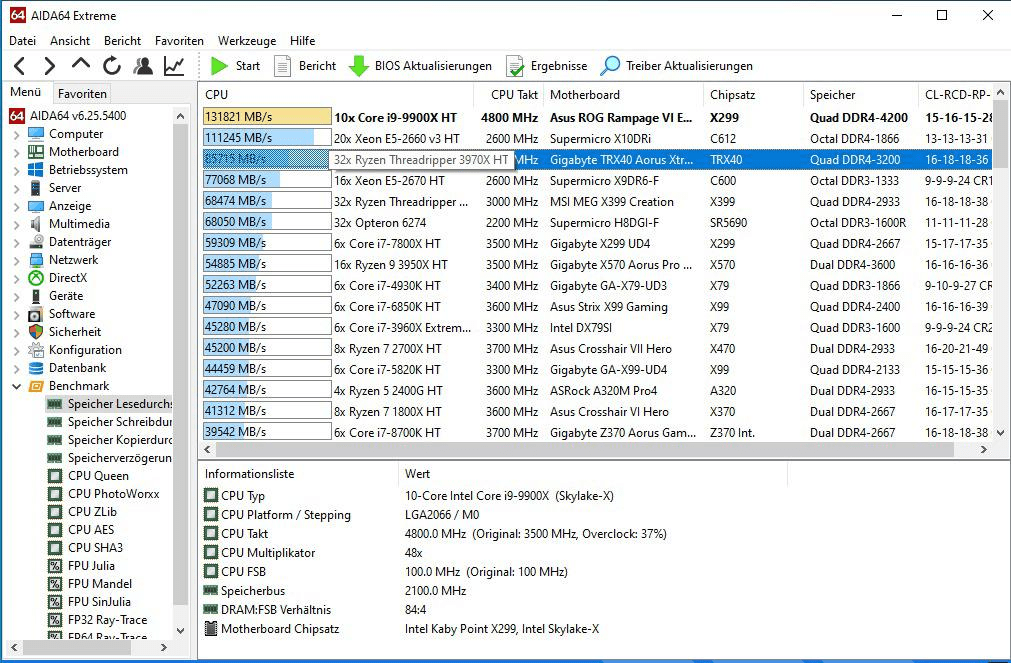Viewport: 1011px width, 663px height.
Task: Select the 20x Xeon E5-2660 v3 HT row
Action: (597, 139)
